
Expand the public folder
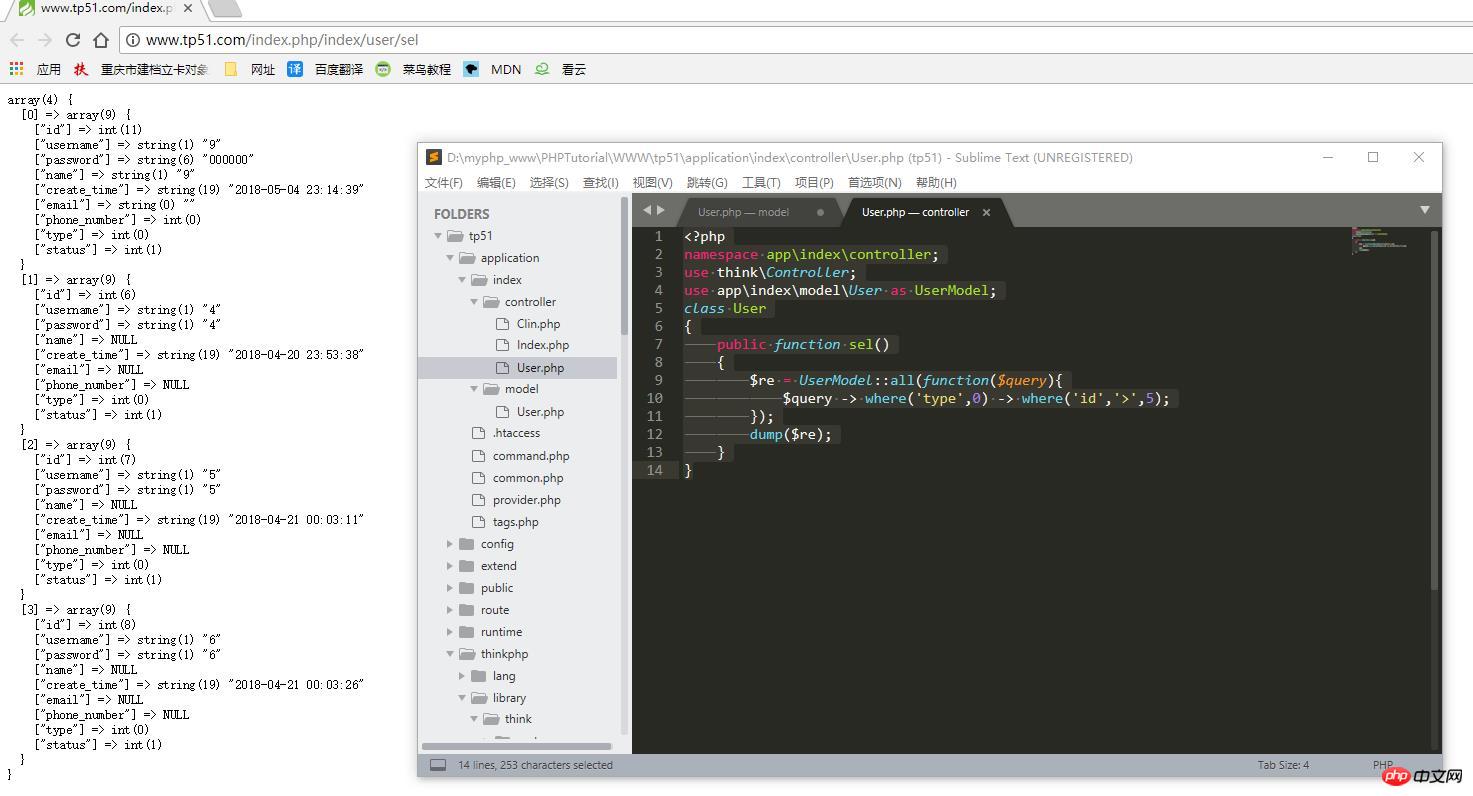click(450, 588)
